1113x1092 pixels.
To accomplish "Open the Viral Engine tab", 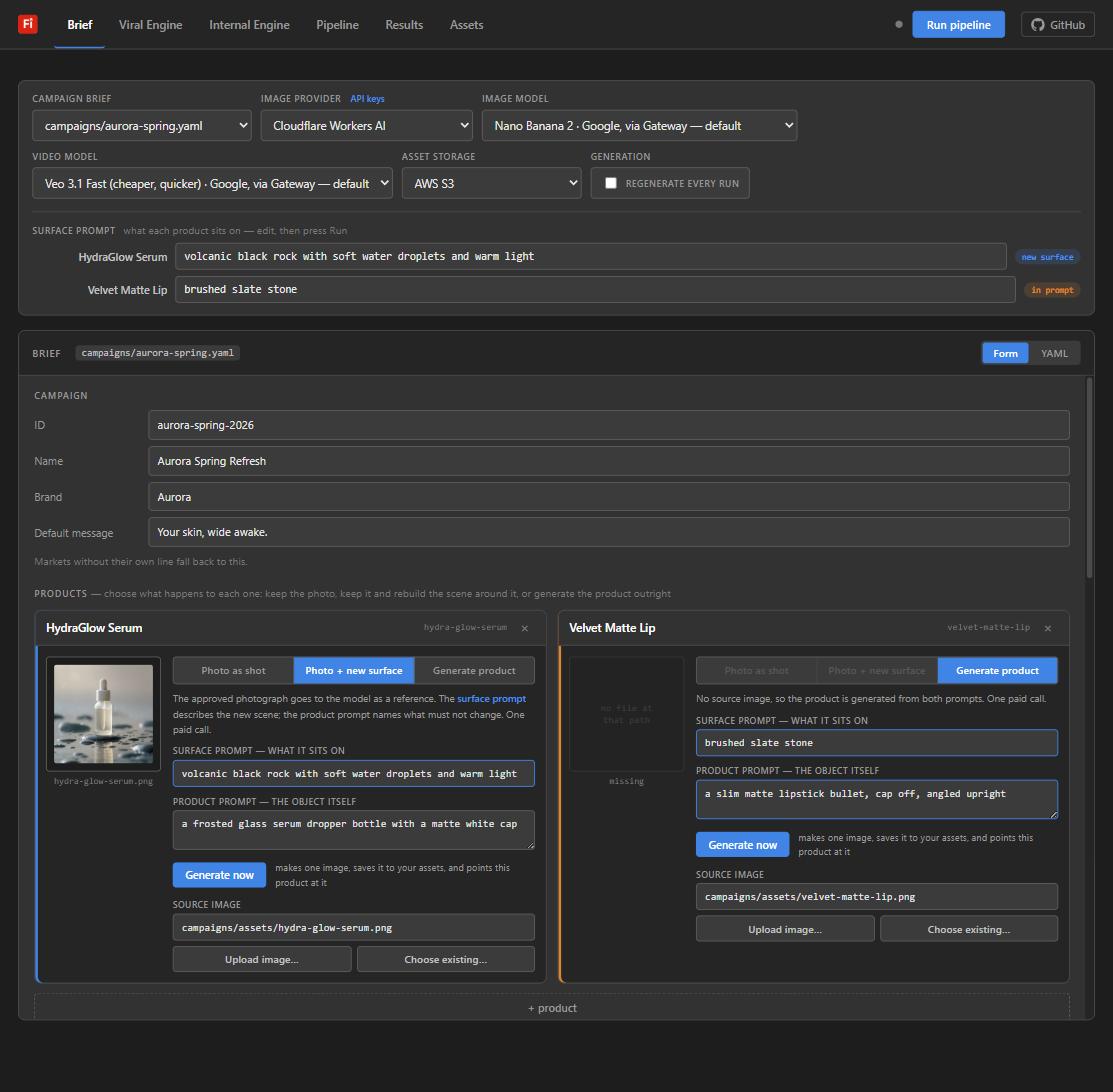I will pyautogui.click(x=150, y=25).
